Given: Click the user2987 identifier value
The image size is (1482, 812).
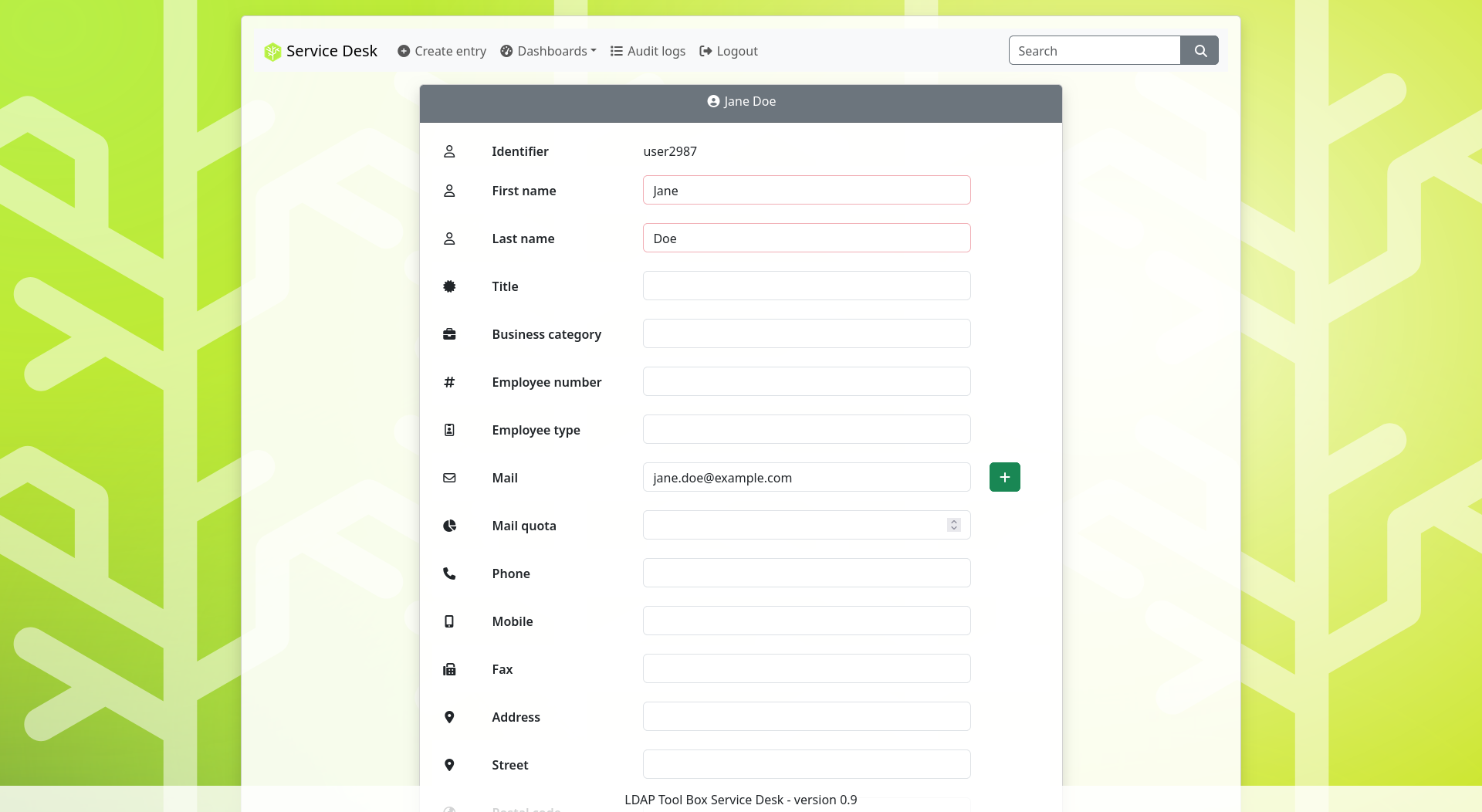Looking at the screenshot, I should (x=670, y=151).
